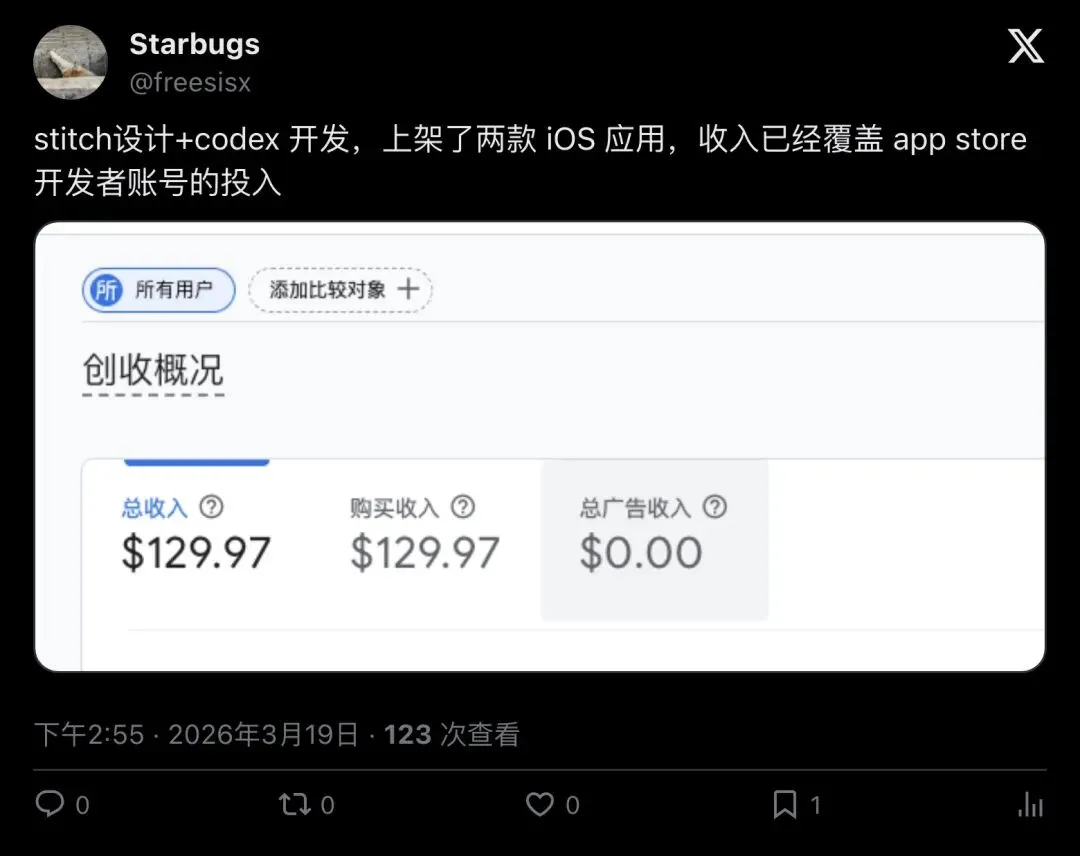Image resolution: width=1080 pixels, height=856 pixels.
Task: Click help icon beside 总广告收入
Action: click(x=714, y=507)
